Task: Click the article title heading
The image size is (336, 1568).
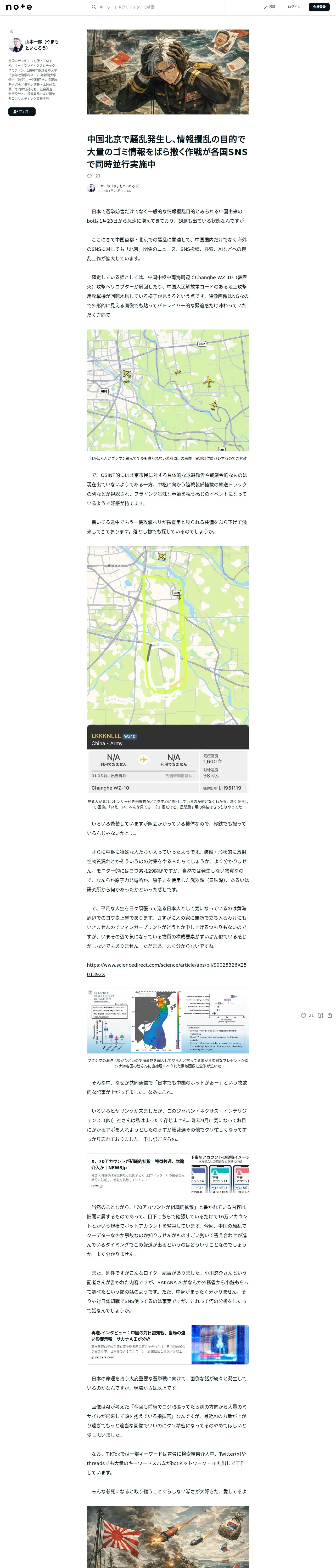Action: coord(167,152)
